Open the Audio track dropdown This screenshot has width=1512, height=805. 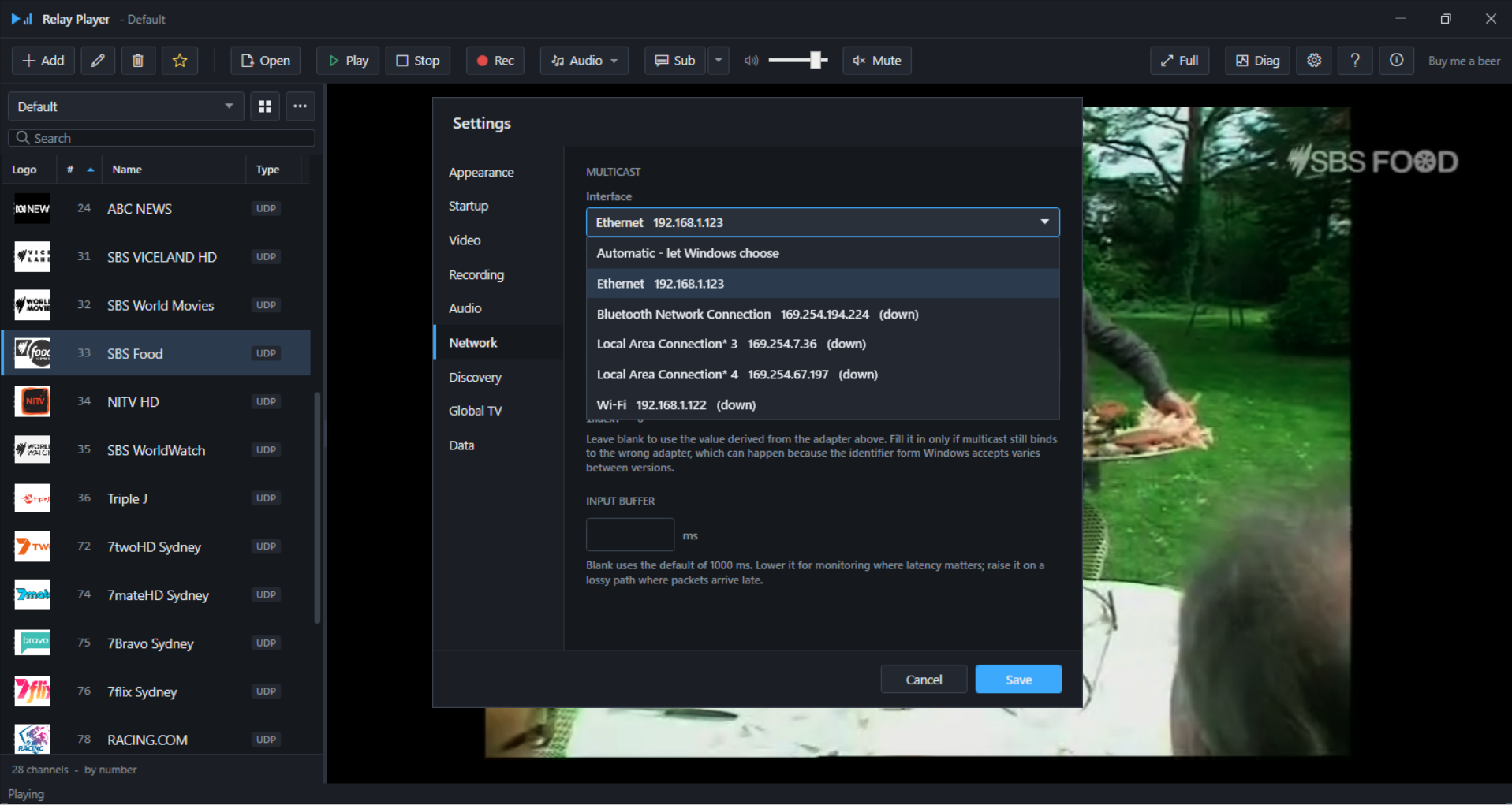[x=584, y=61]
